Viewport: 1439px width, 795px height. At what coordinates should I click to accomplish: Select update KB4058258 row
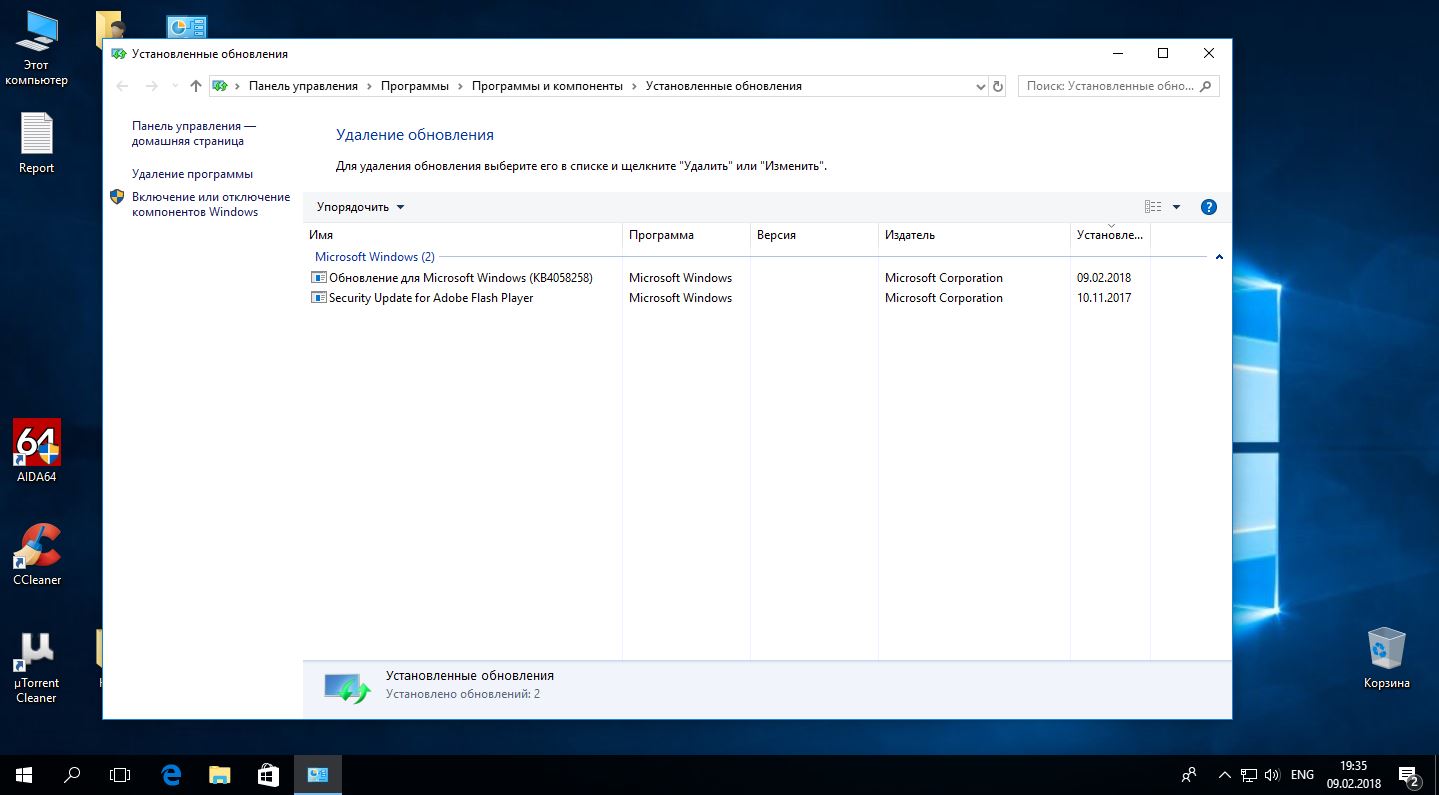(726, 278)
